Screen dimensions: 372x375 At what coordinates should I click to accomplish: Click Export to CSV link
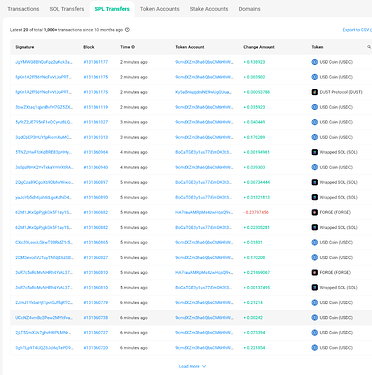point(357,30)
